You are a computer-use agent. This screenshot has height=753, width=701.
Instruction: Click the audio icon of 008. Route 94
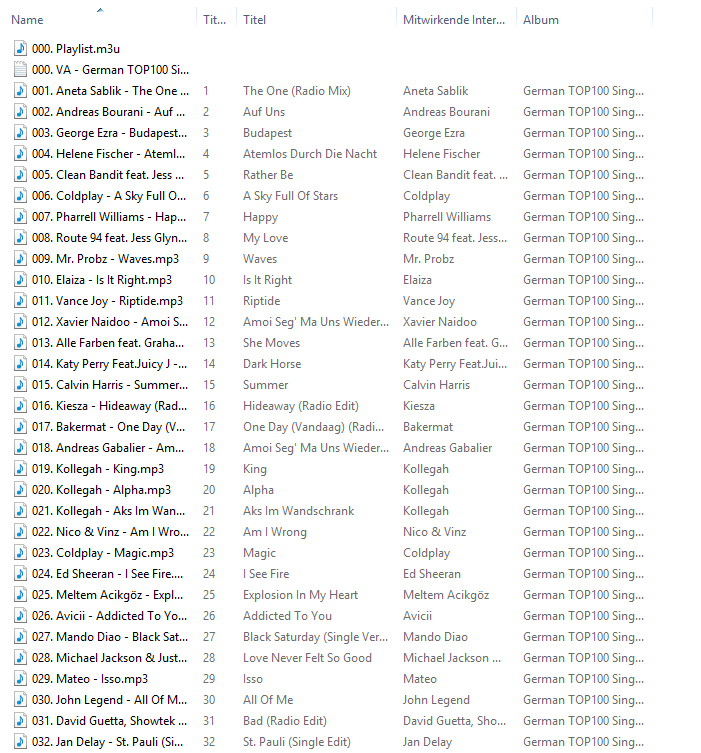point(20,238)
